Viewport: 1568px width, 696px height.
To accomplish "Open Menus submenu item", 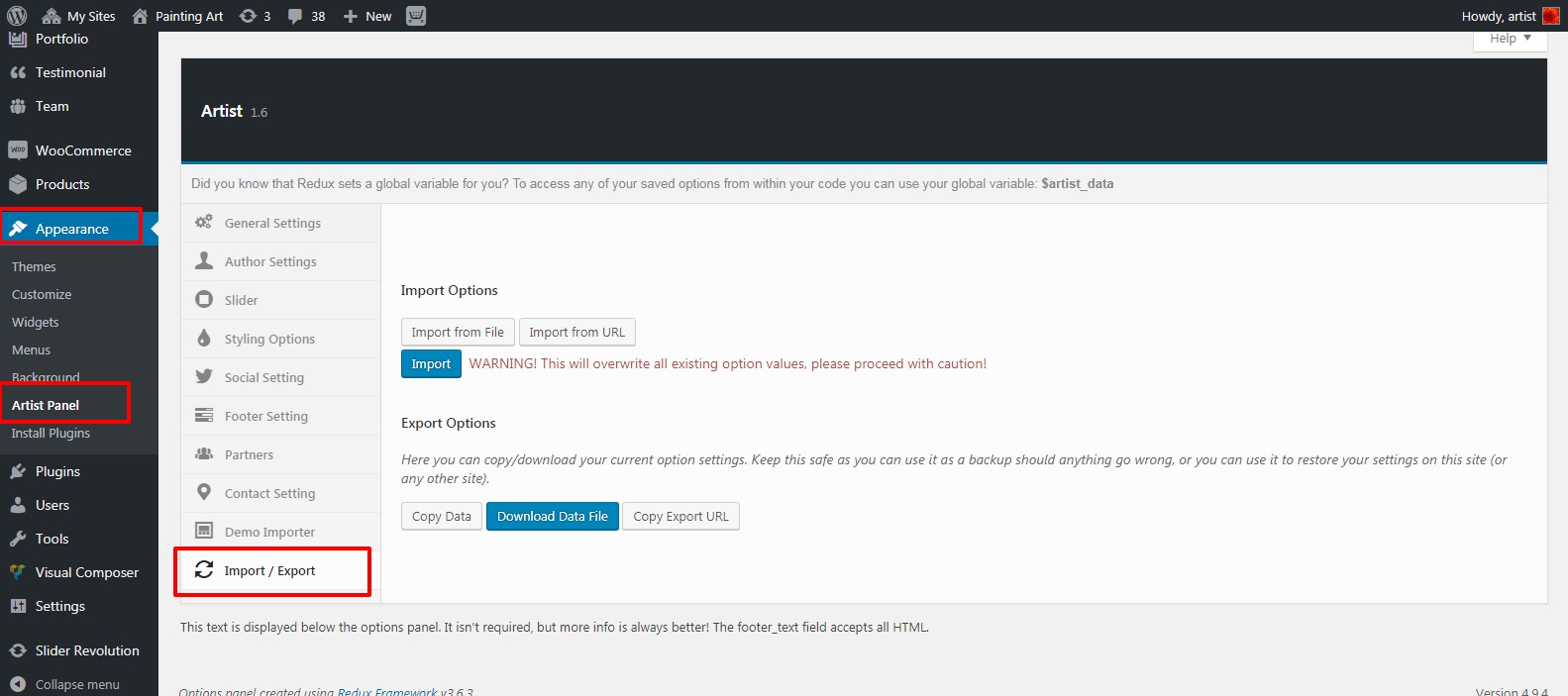I will [31, 349].
